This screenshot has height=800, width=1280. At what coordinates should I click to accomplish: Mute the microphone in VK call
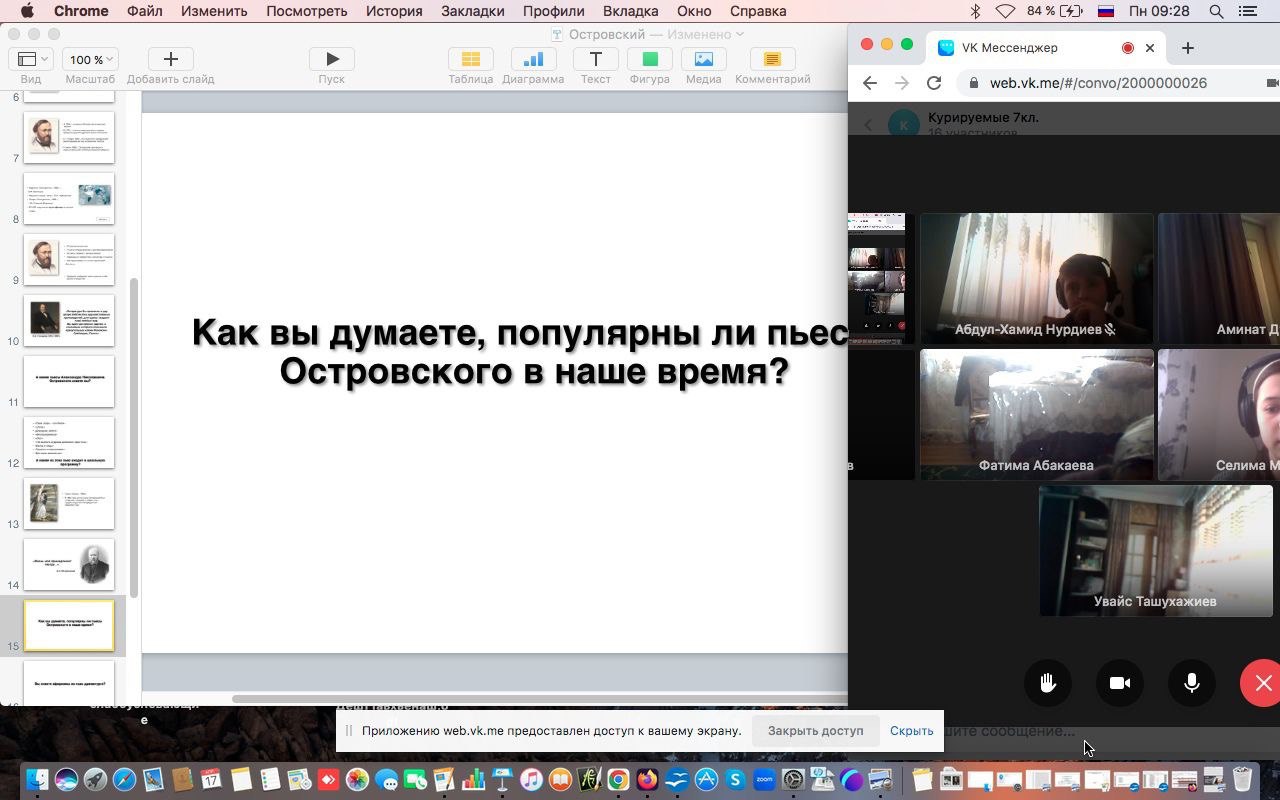click(1192, 683)
